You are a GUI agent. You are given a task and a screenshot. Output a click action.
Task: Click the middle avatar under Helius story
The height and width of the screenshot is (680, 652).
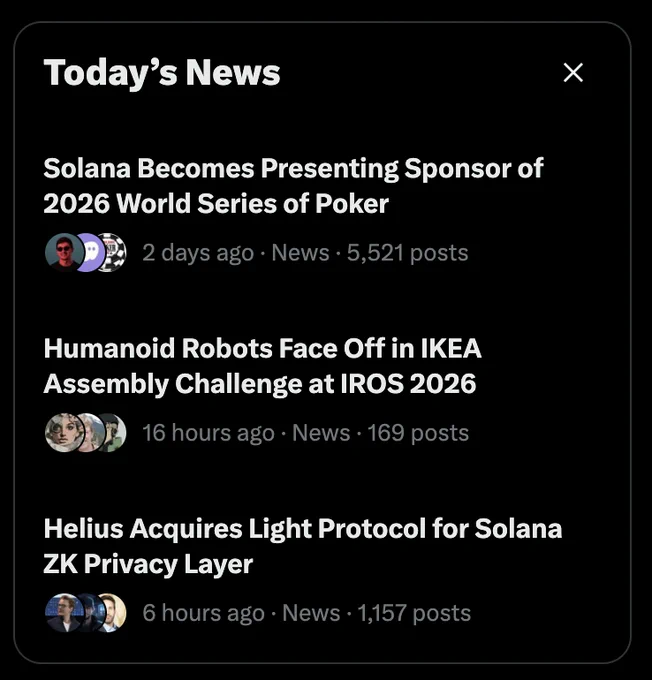tap(93, 613)
